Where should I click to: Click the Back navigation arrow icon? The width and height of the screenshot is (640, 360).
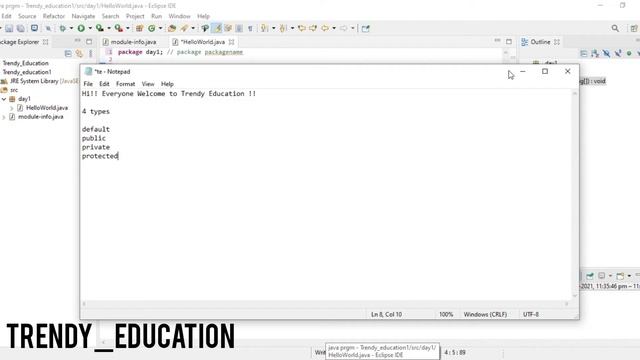click(x=325, y=28)
